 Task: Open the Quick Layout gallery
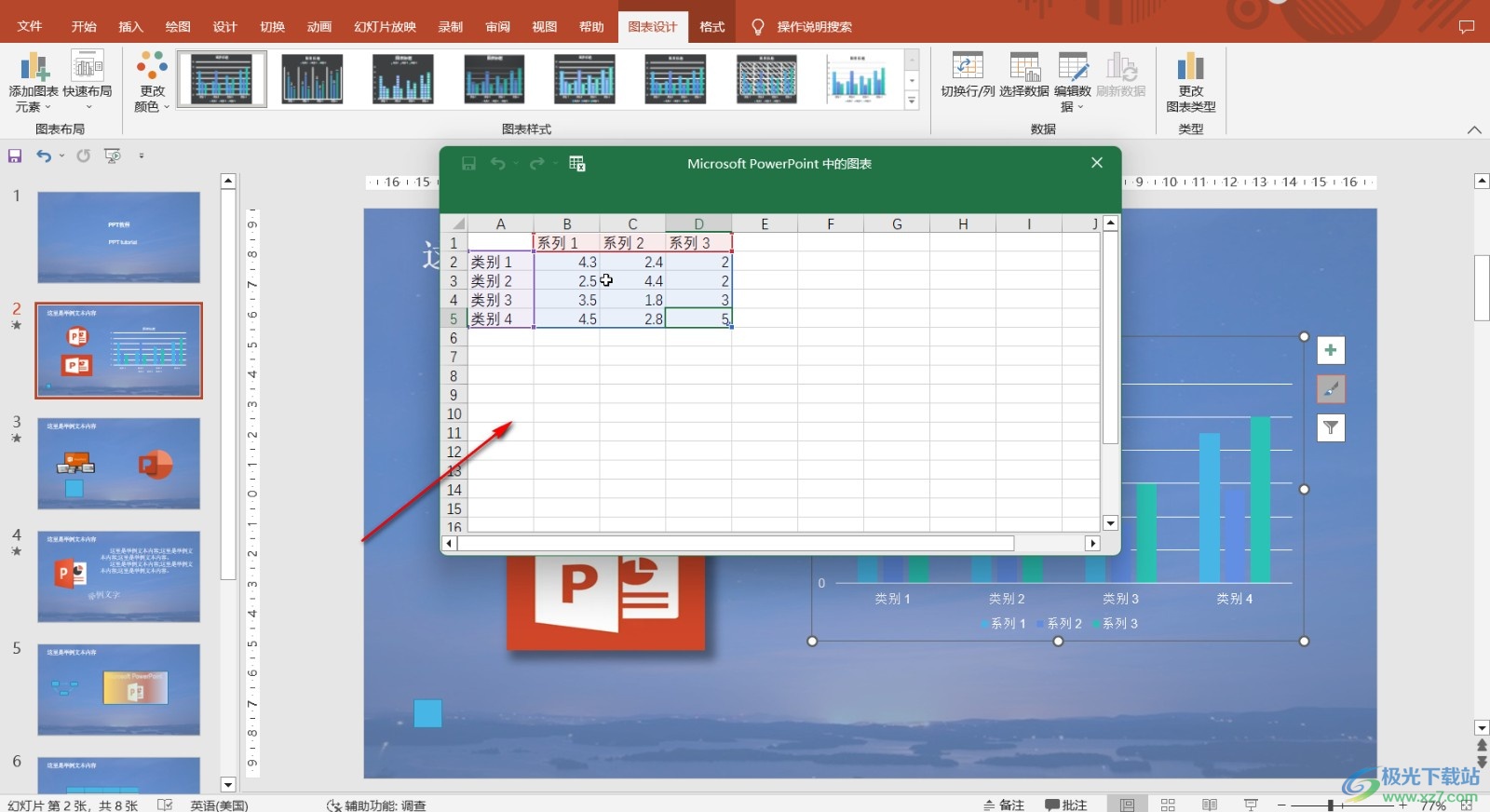click(88, 82)
